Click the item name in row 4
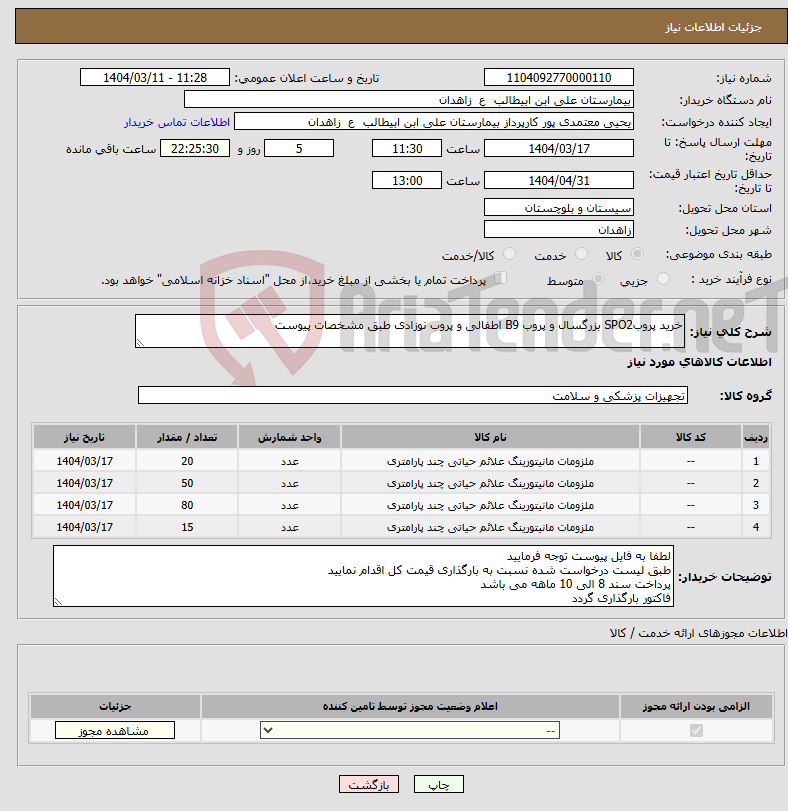Image resolution: width=788 pixels, height=811 pixels. click(490, 527)
